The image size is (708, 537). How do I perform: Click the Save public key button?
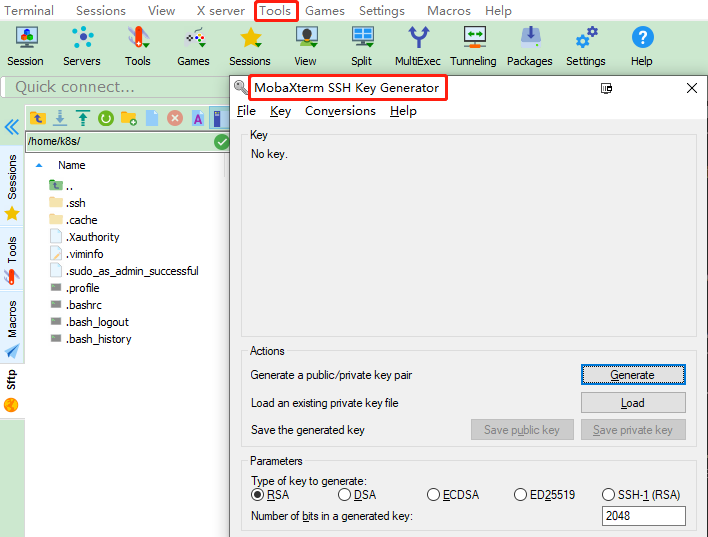tap(522, 430)
